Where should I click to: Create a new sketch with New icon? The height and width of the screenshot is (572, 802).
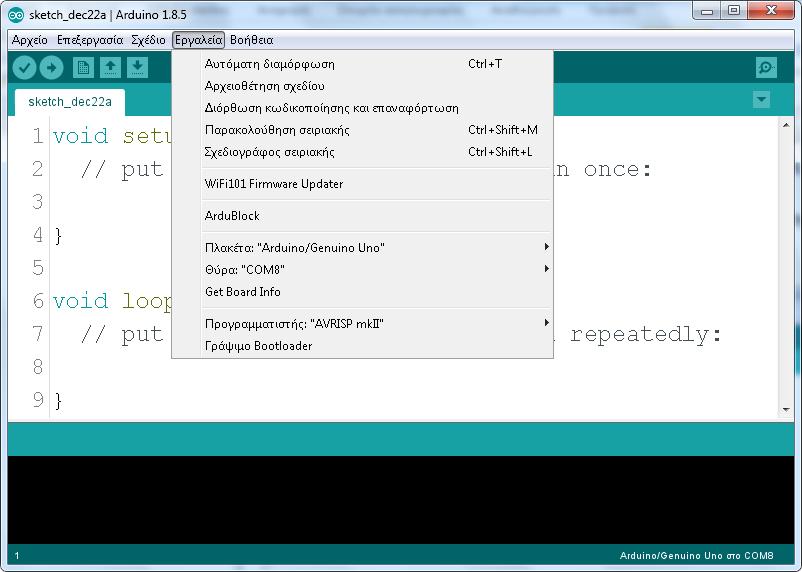[x=83, y=68]
